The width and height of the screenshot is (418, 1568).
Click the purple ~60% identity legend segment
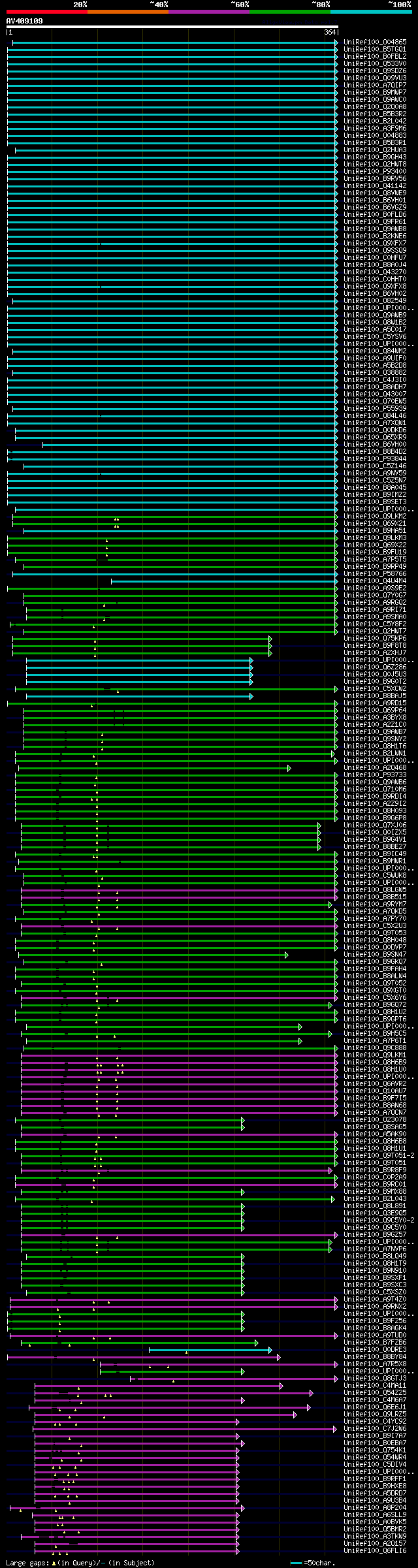pos(208,12)
